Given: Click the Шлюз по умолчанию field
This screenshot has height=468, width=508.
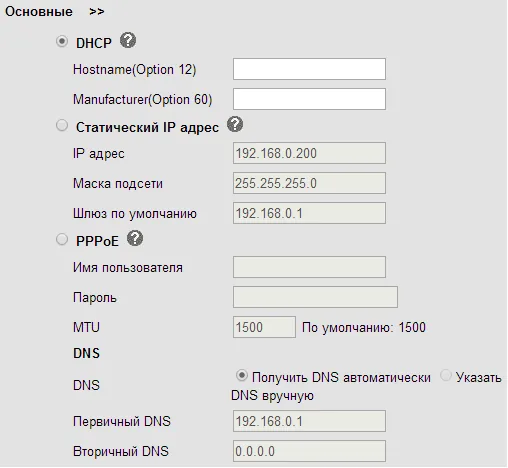Looking at the screenshot, I should click(309, 213).
